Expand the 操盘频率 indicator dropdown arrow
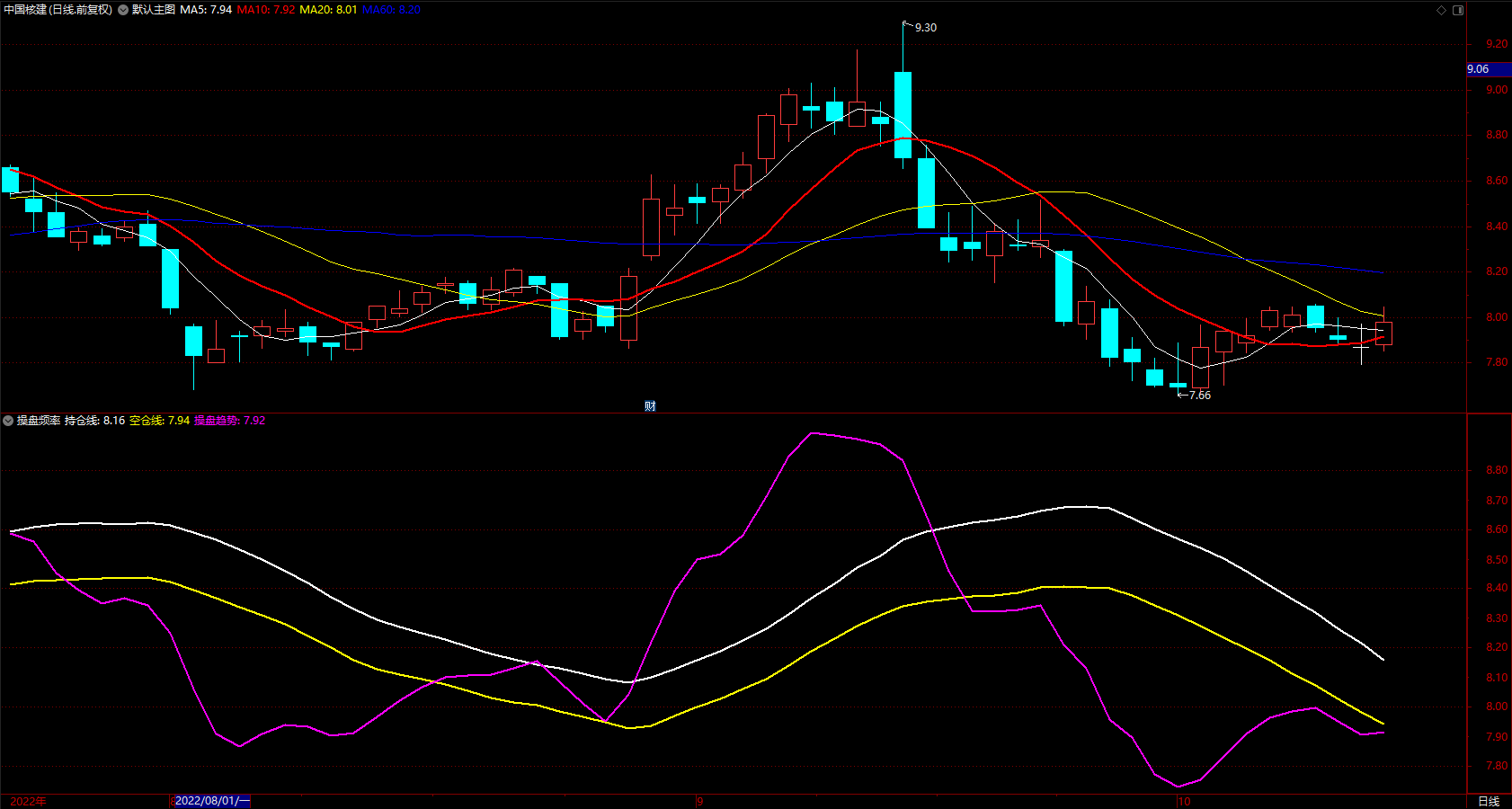 (x=8, y=421)
